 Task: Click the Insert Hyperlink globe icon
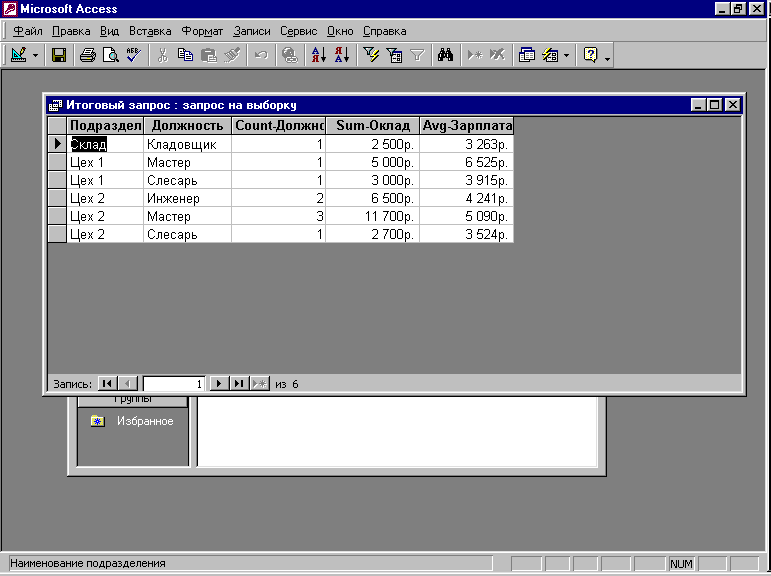pos(290,55)
